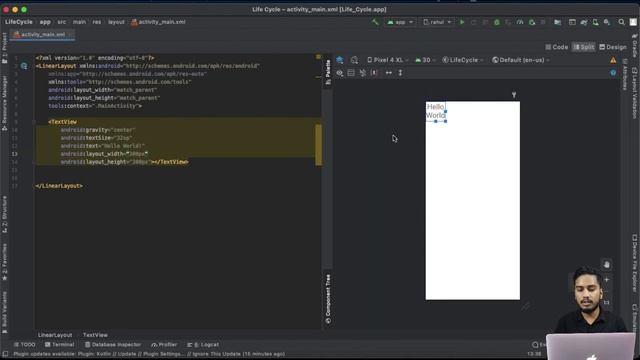The image size is (640, 360).
Task: Open the Build Variants side panel
Action: pyautogui.click(x=4, y=312)
